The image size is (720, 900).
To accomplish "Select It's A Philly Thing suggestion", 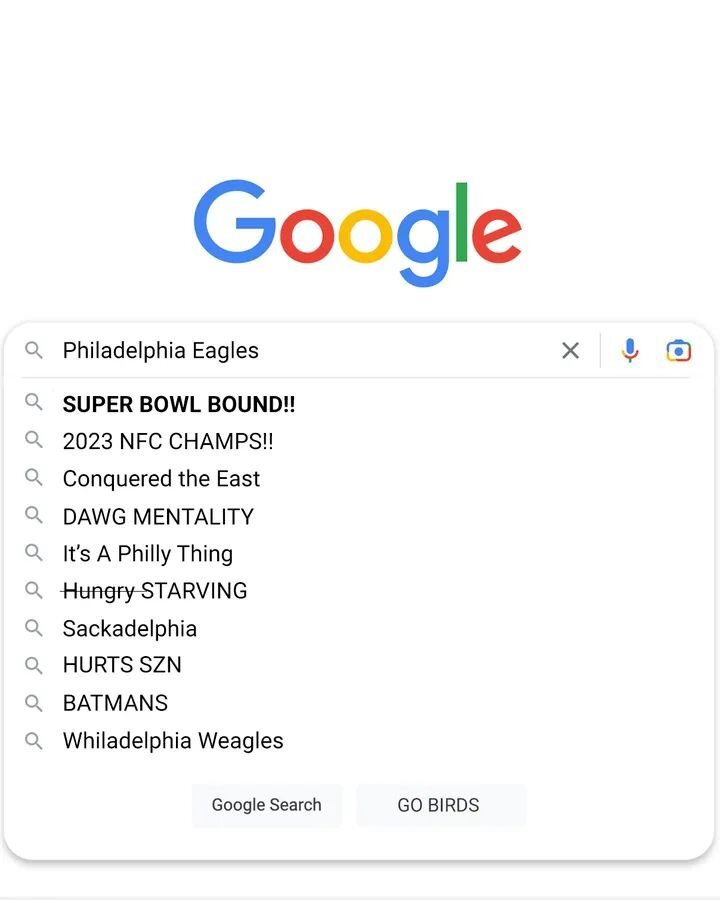I will pyautogui.click(x=148, y=554).
